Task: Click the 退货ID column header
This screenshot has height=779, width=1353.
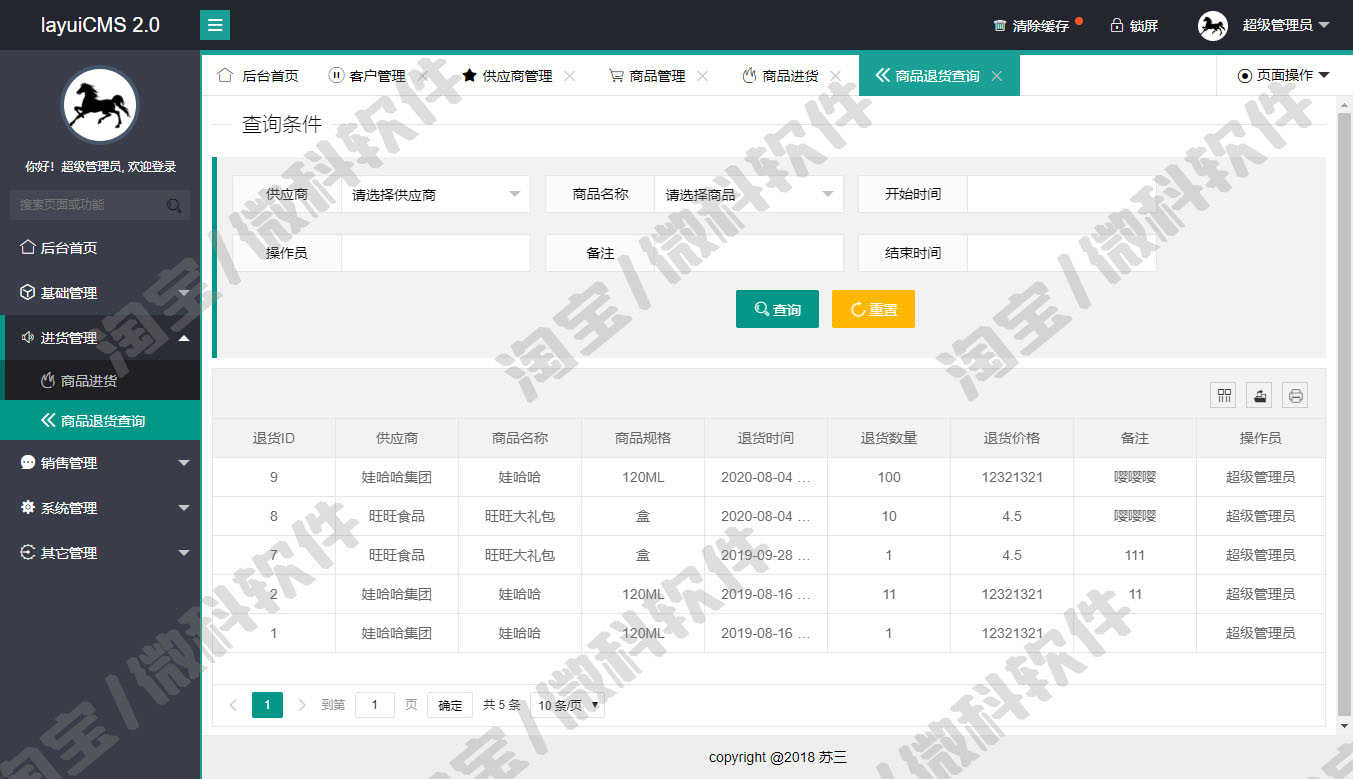Action: pos(273,438)
